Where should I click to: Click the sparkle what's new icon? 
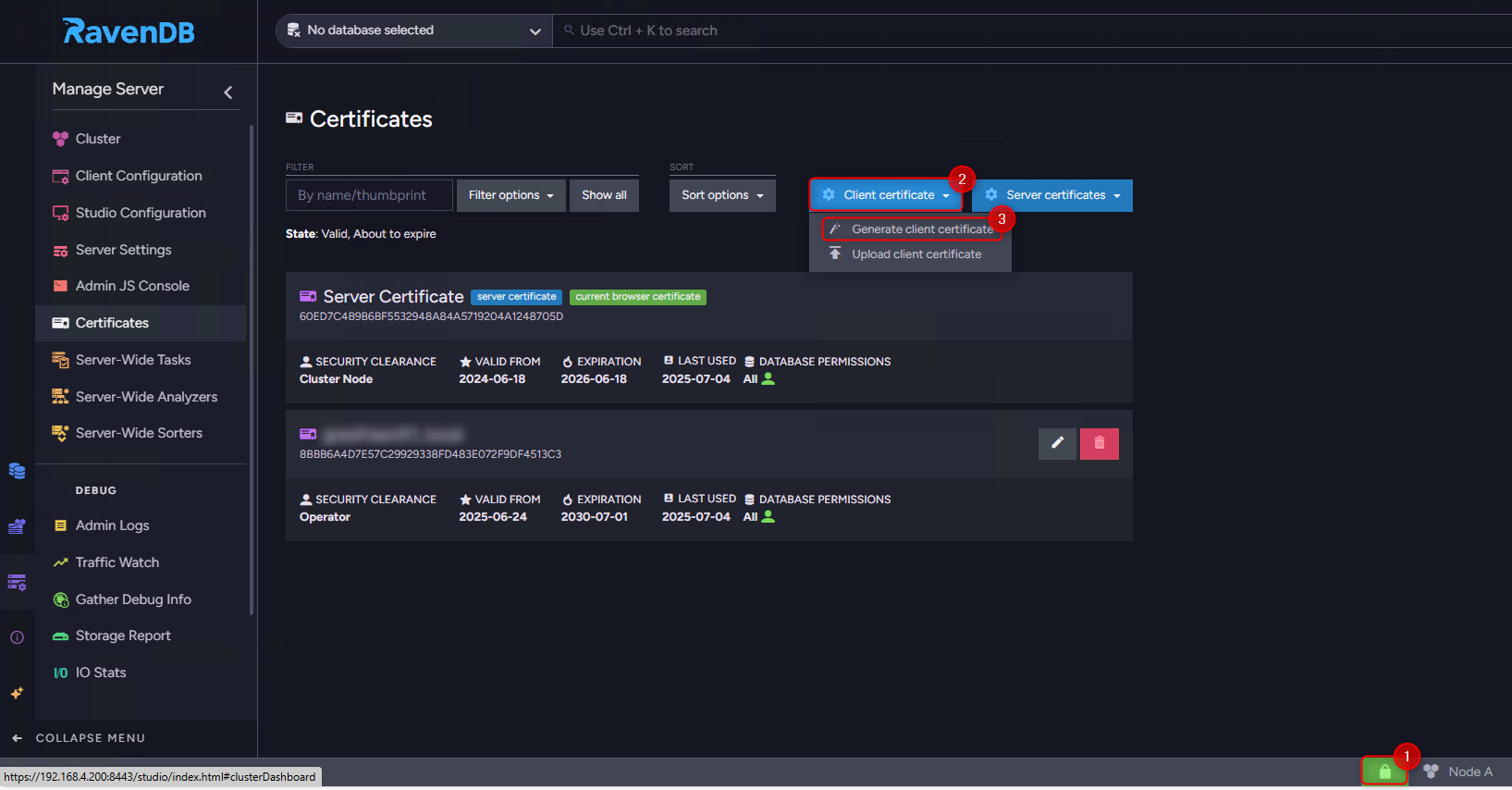[17, 693]
